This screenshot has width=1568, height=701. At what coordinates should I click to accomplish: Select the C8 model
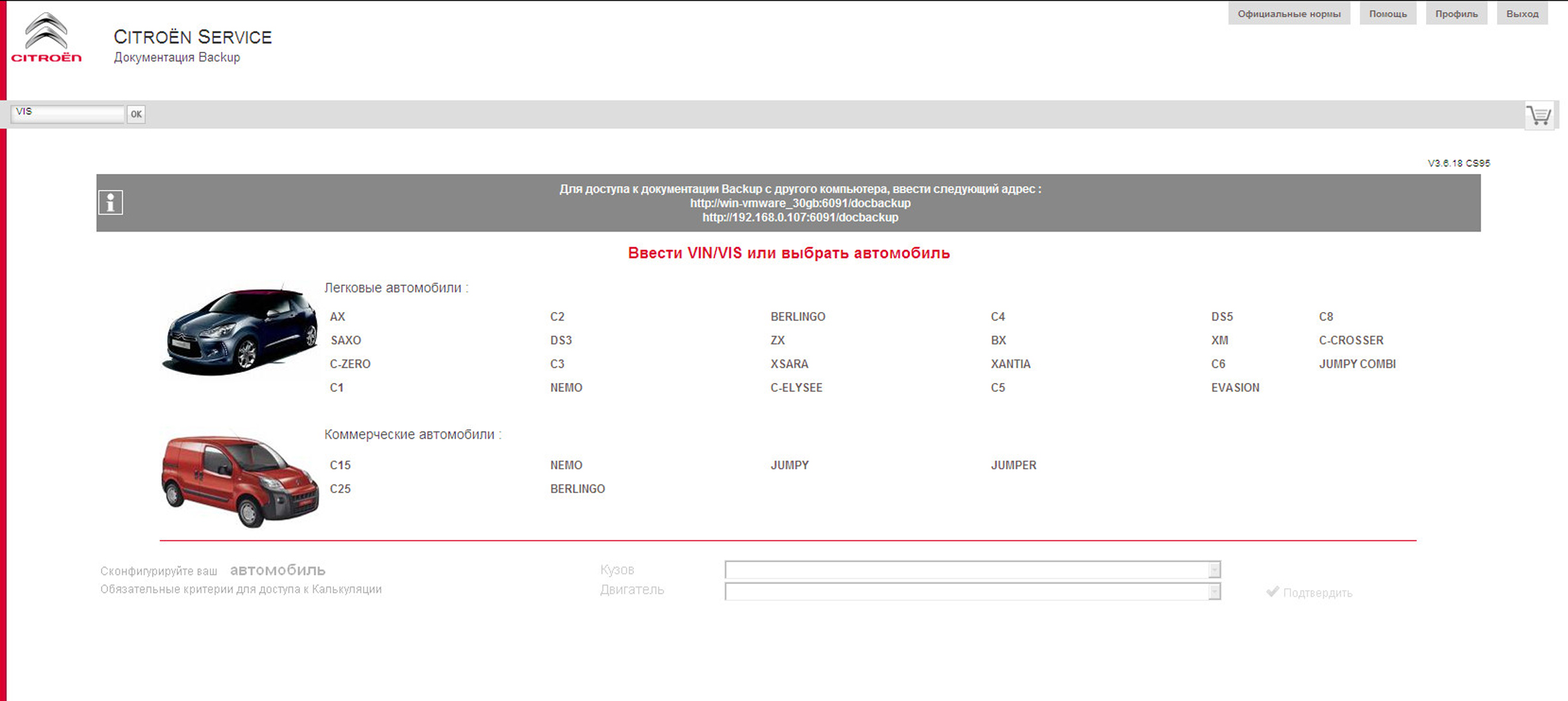tap(1326, 317)
